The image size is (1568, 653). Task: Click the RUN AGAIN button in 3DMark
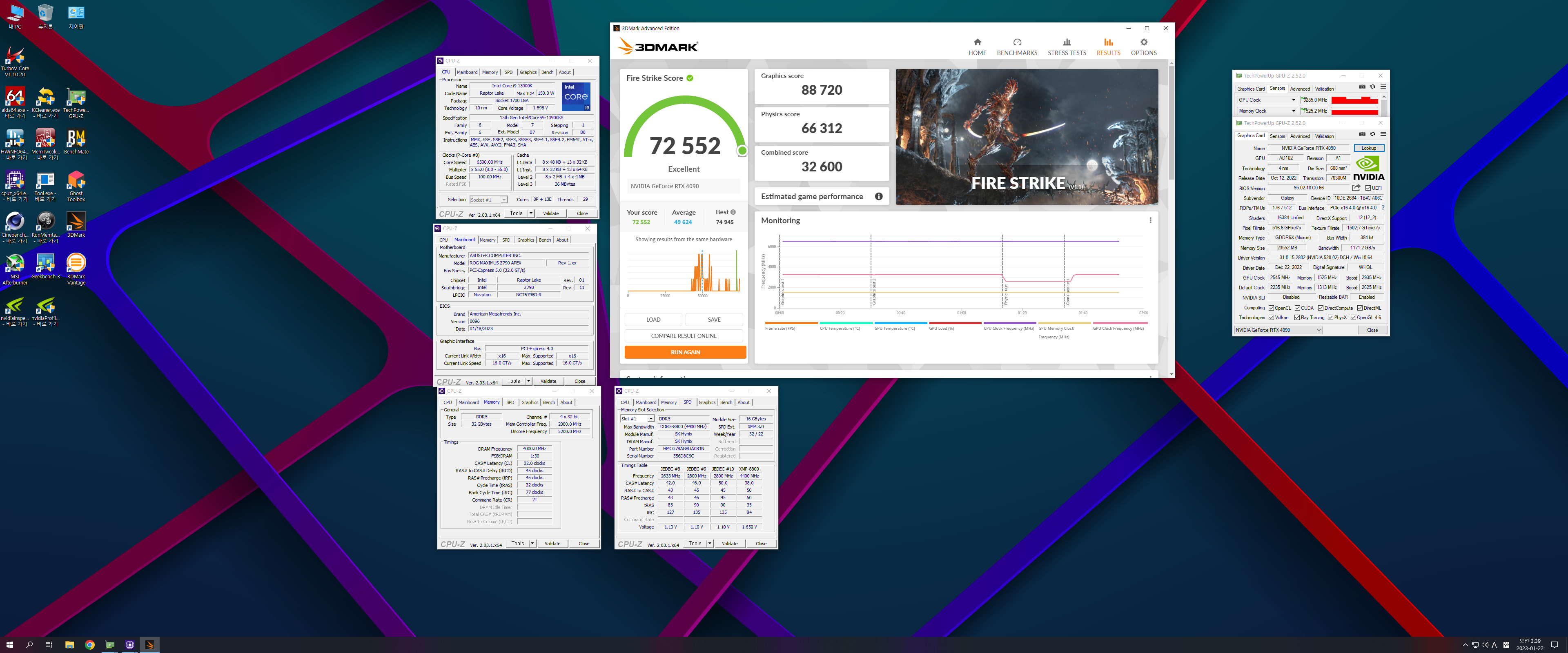685,352
